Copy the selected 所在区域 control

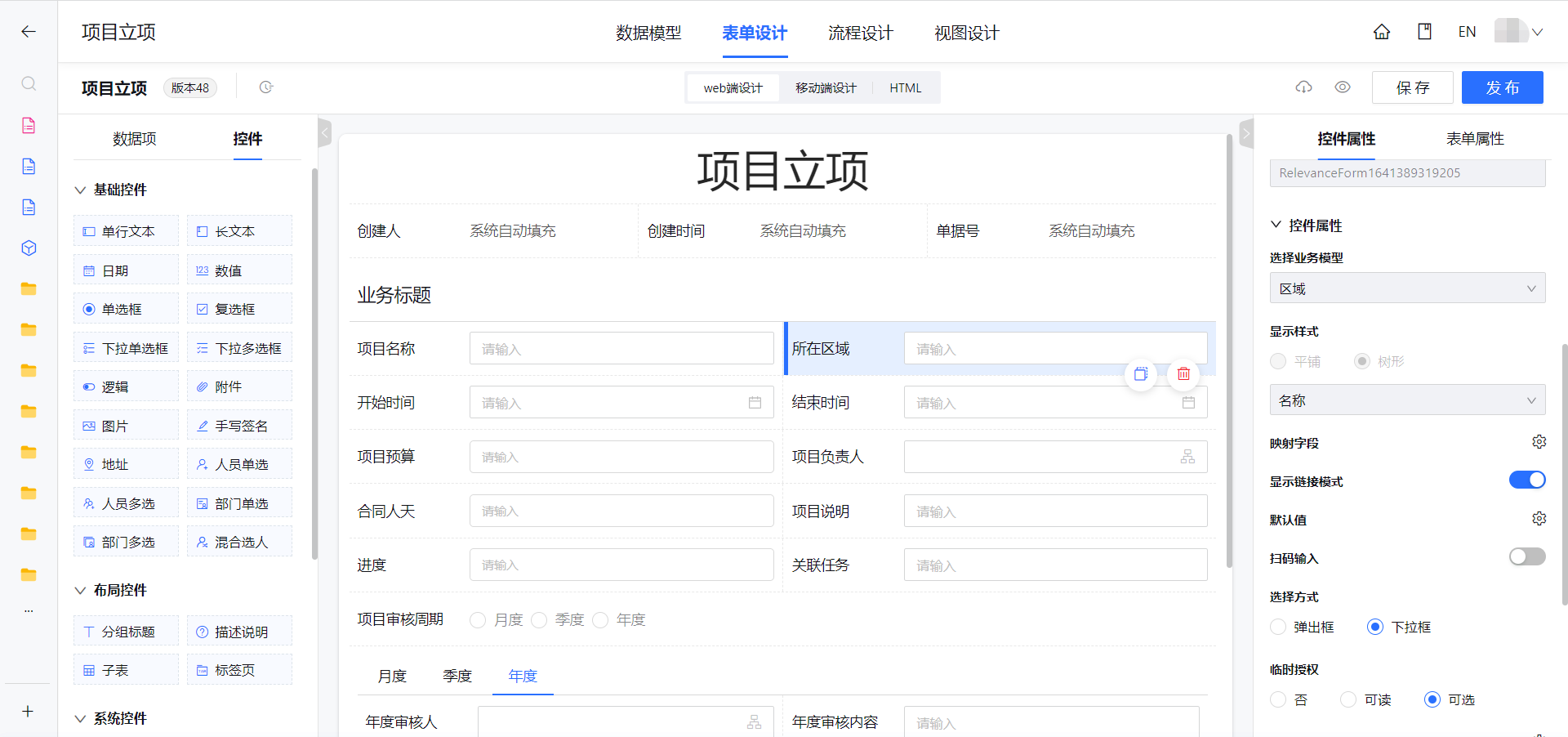point(1141,374)
